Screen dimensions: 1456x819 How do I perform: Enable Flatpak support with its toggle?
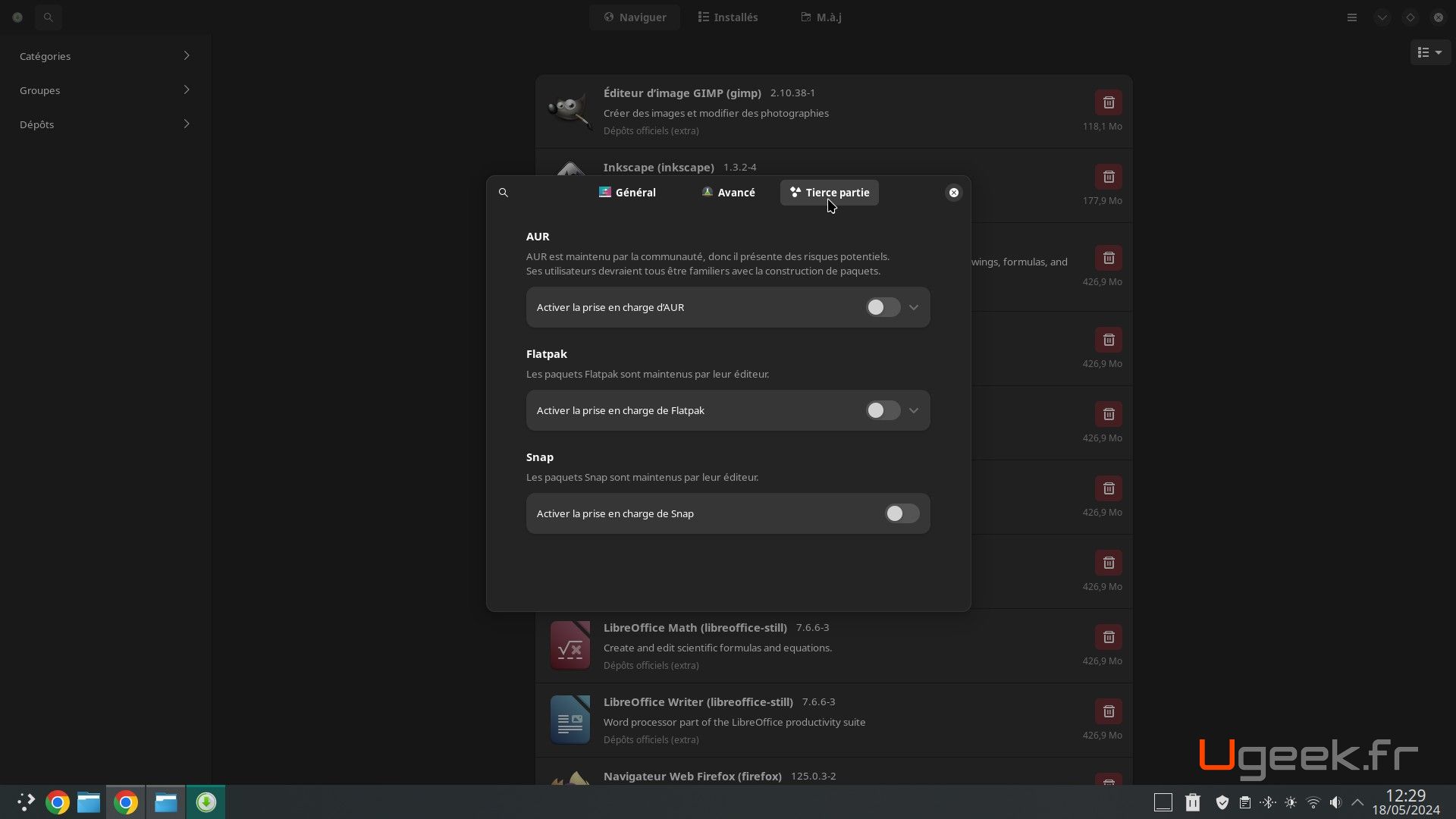[881, 410]
